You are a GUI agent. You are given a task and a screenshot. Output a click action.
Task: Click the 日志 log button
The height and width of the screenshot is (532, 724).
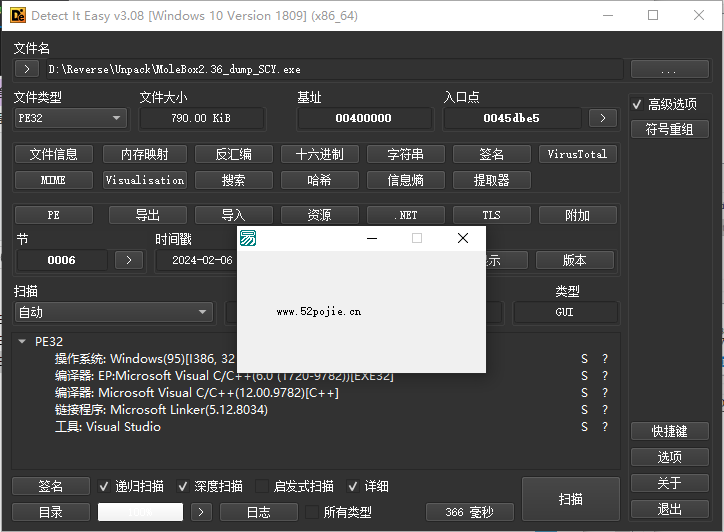259,512
